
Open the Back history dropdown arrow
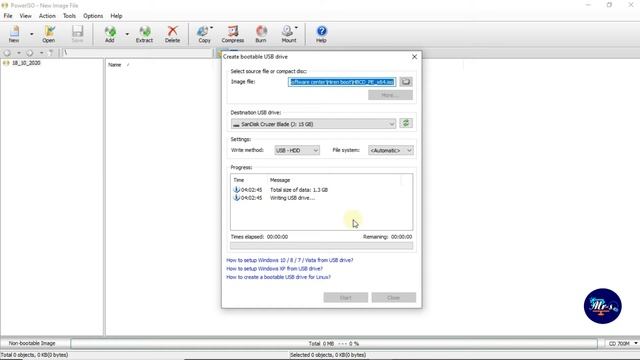click(18, 53)
